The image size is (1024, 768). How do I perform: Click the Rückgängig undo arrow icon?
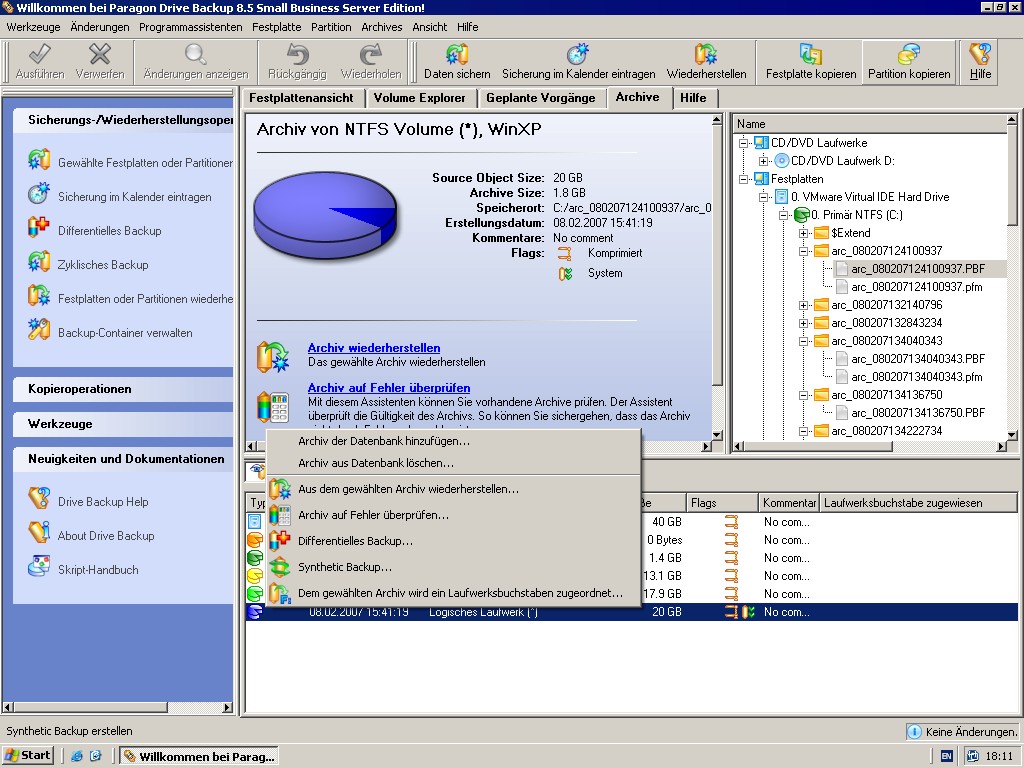[x=297, y=54]
